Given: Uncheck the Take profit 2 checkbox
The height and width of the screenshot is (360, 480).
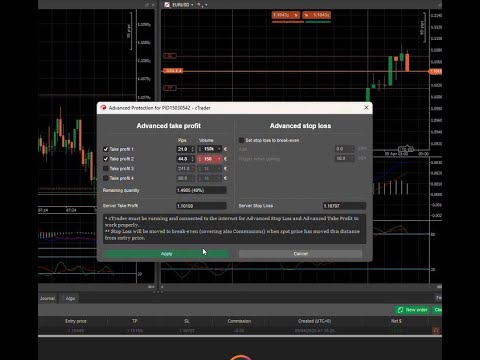Looking at the screenshot, I should pyautogui.click(x=106, y=159).
